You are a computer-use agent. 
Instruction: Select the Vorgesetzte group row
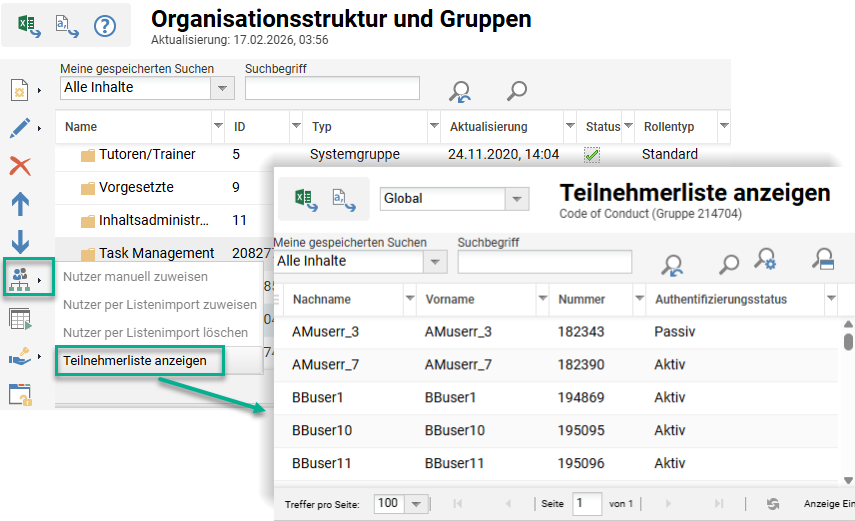point(164,188)
